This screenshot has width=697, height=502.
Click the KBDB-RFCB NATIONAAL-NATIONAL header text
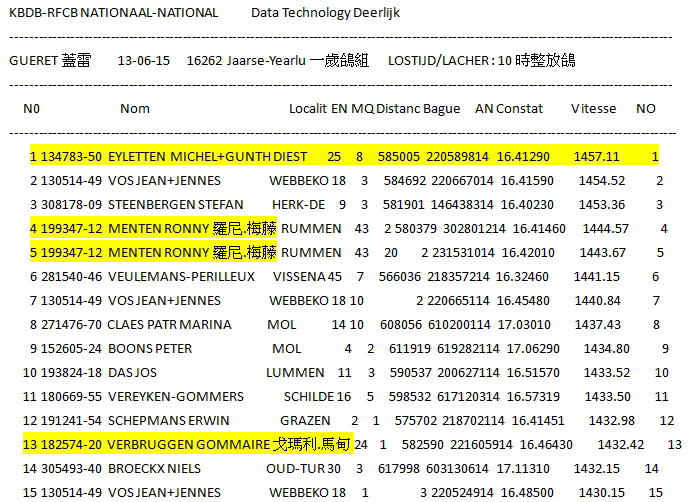113,13
